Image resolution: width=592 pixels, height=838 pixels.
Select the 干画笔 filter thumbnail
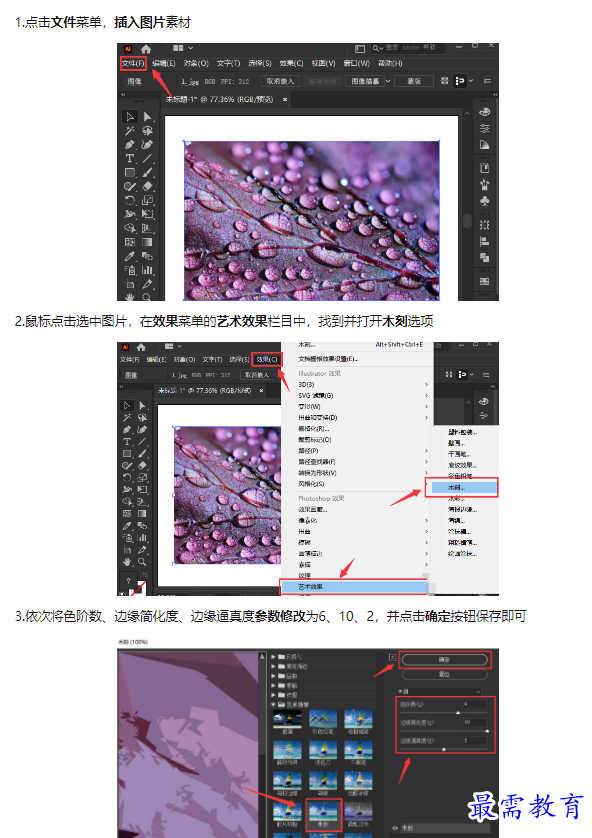coord(359,752)
